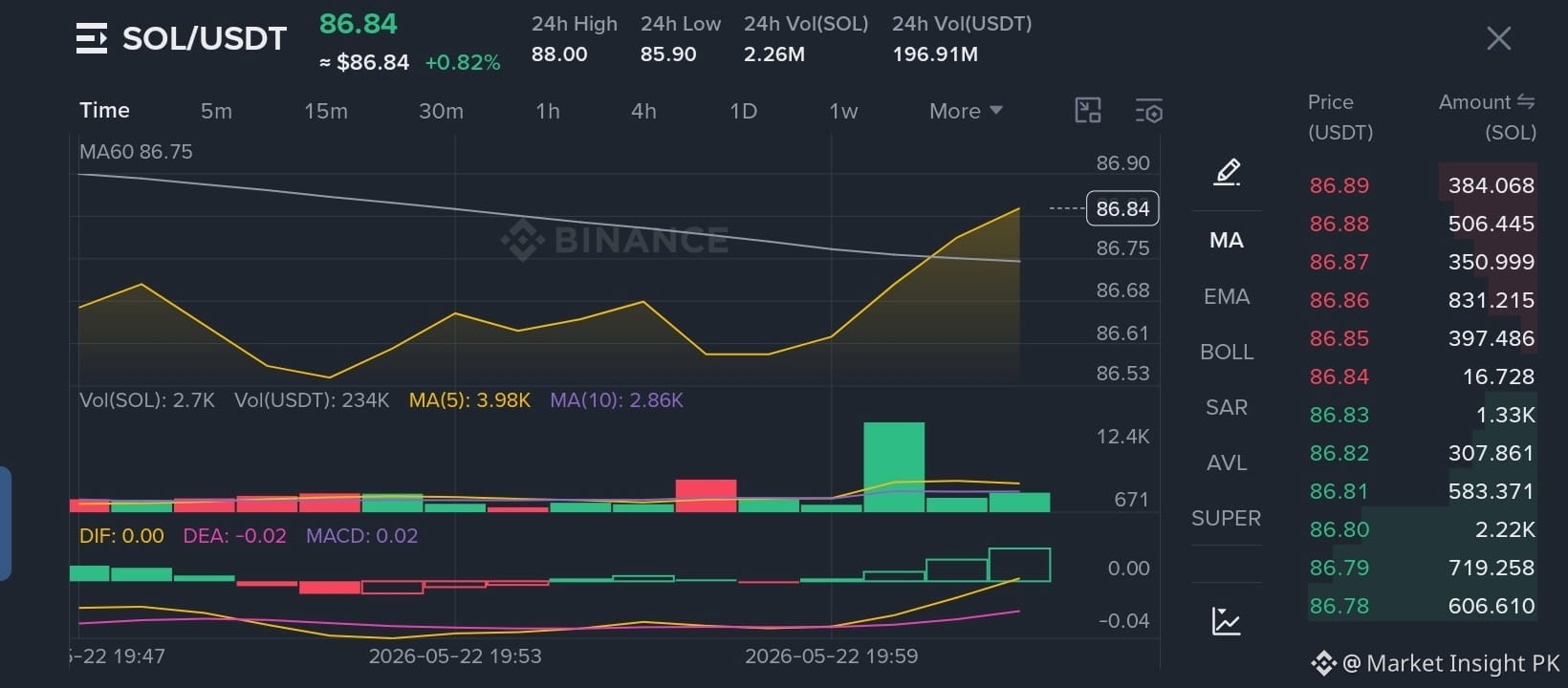
Task: Enable the SUPER indicator
Action: point(1227,518)
